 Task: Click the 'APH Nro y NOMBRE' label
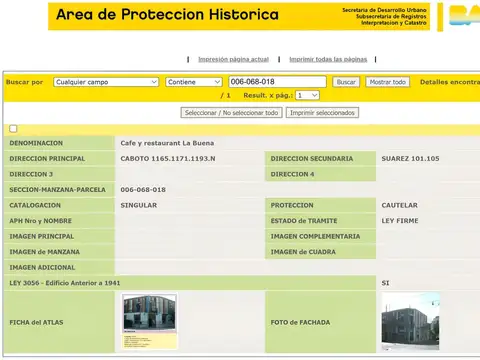pyautogui.click(x=41, y=221)
